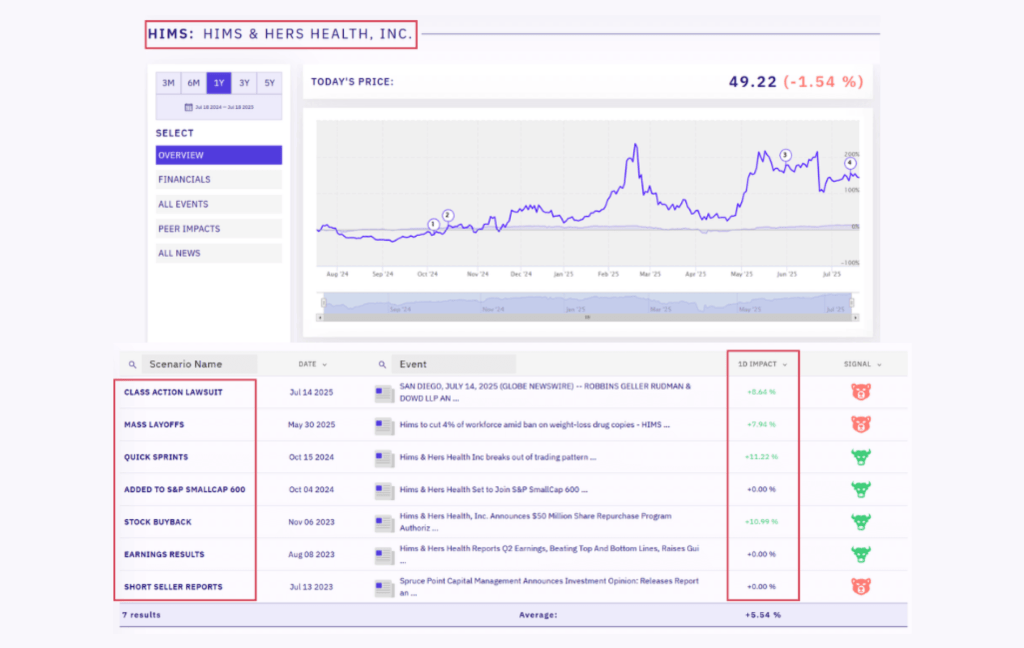Viewport: 1024px width, 648px height.
Task: Sort by the Signal column dropdown
Action: (863, 364)
